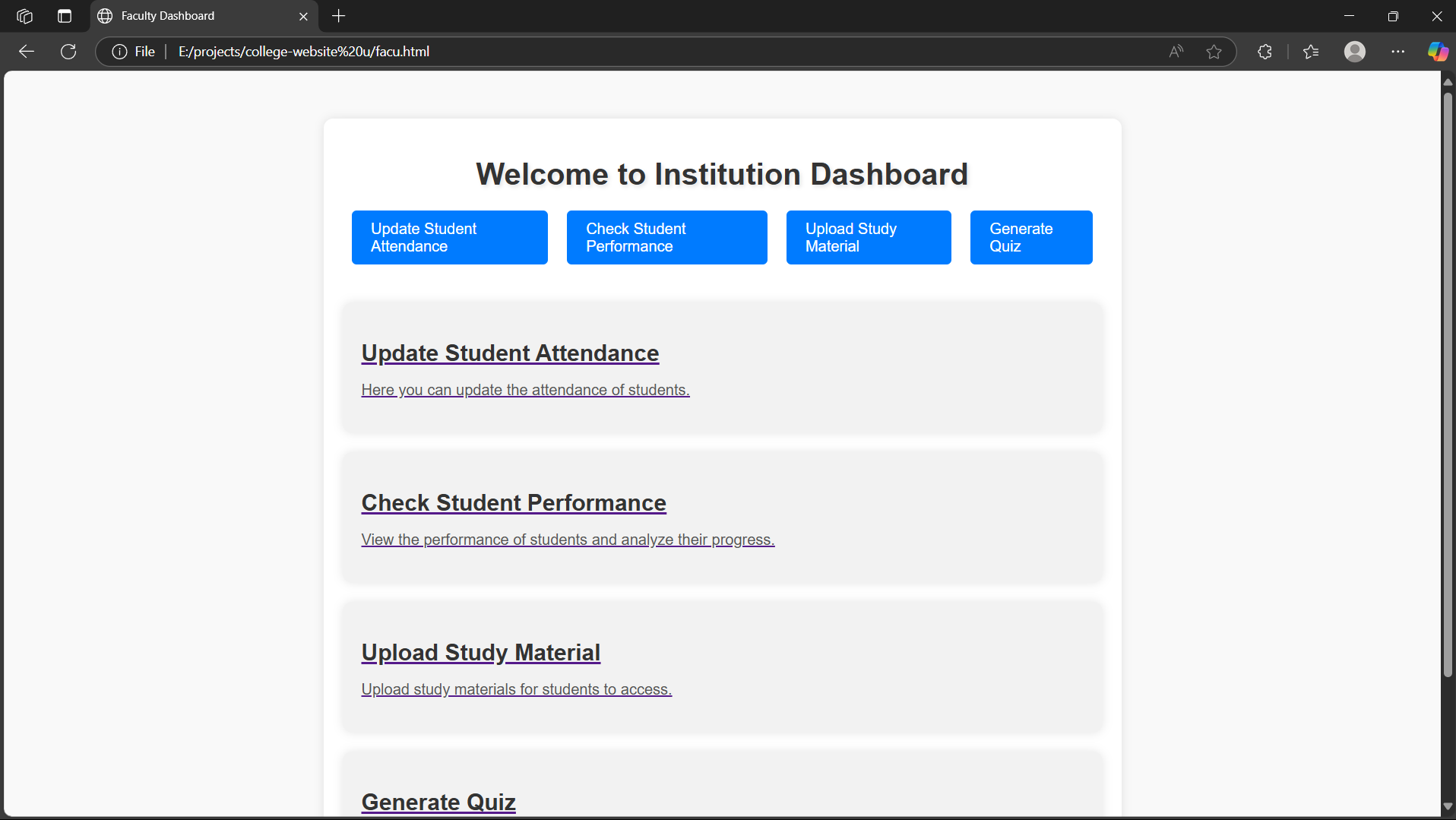
Task: Open the user profile avatar
Action: tap(1354, 52)
